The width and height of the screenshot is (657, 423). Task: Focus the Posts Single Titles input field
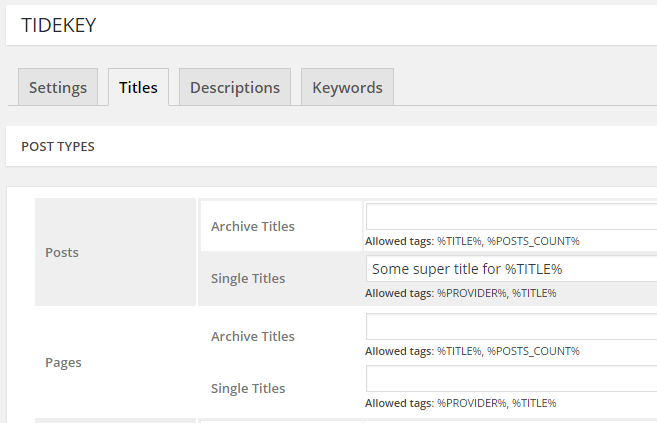pyautogui.click(x=512, y=268)
